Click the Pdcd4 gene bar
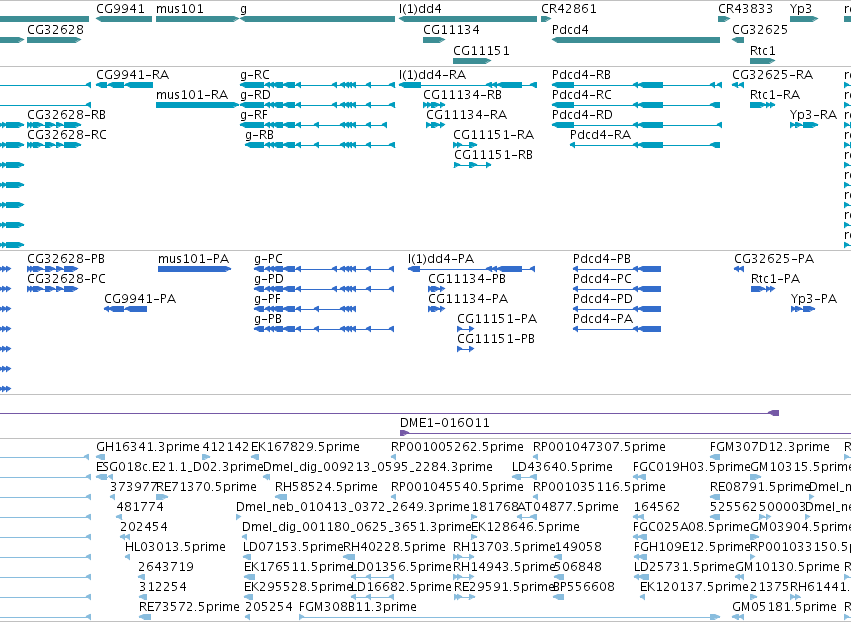 pos(636,40)
